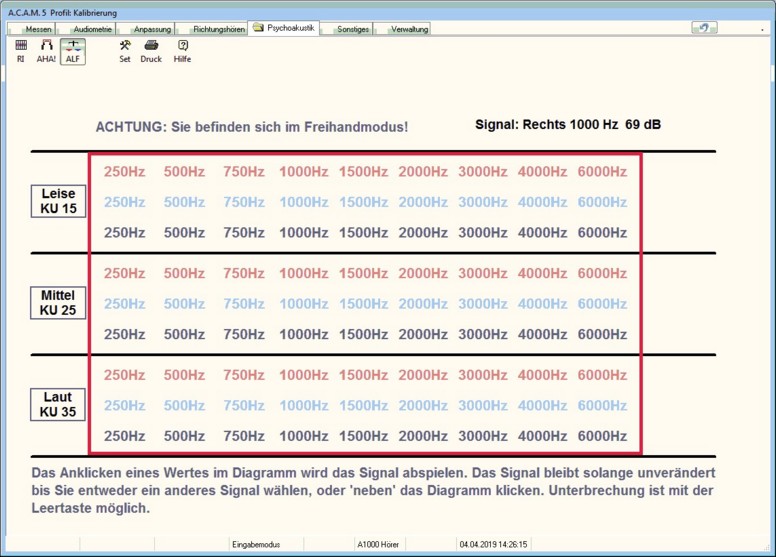Switch to the Verwaltung tab
This screenshot has width=776, height=557.
click(409, 29)
